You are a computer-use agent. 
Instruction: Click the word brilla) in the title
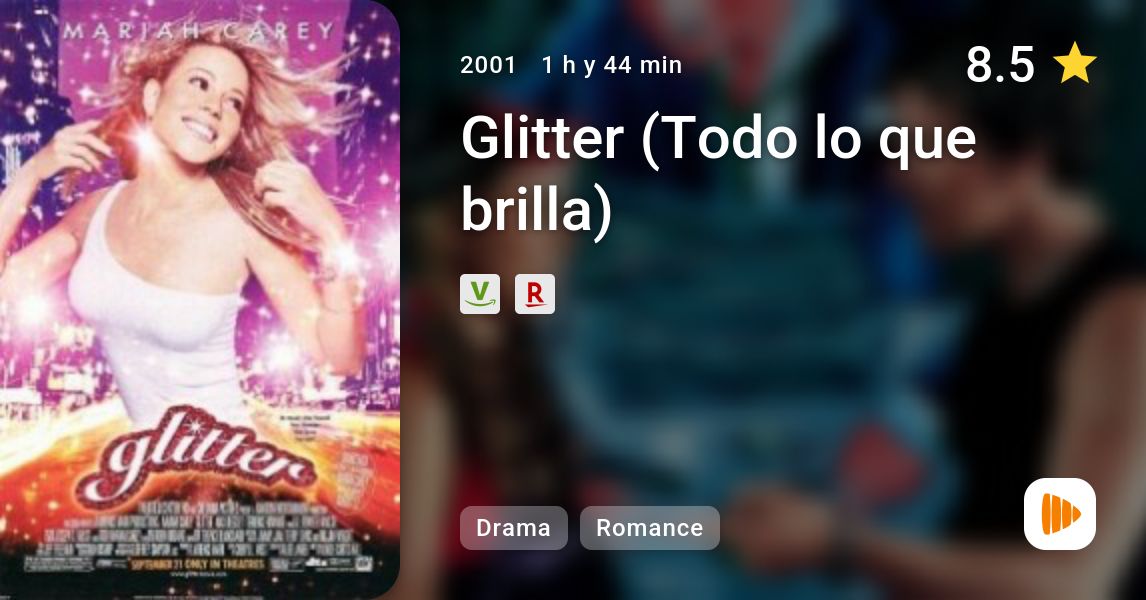pos(536,209)
